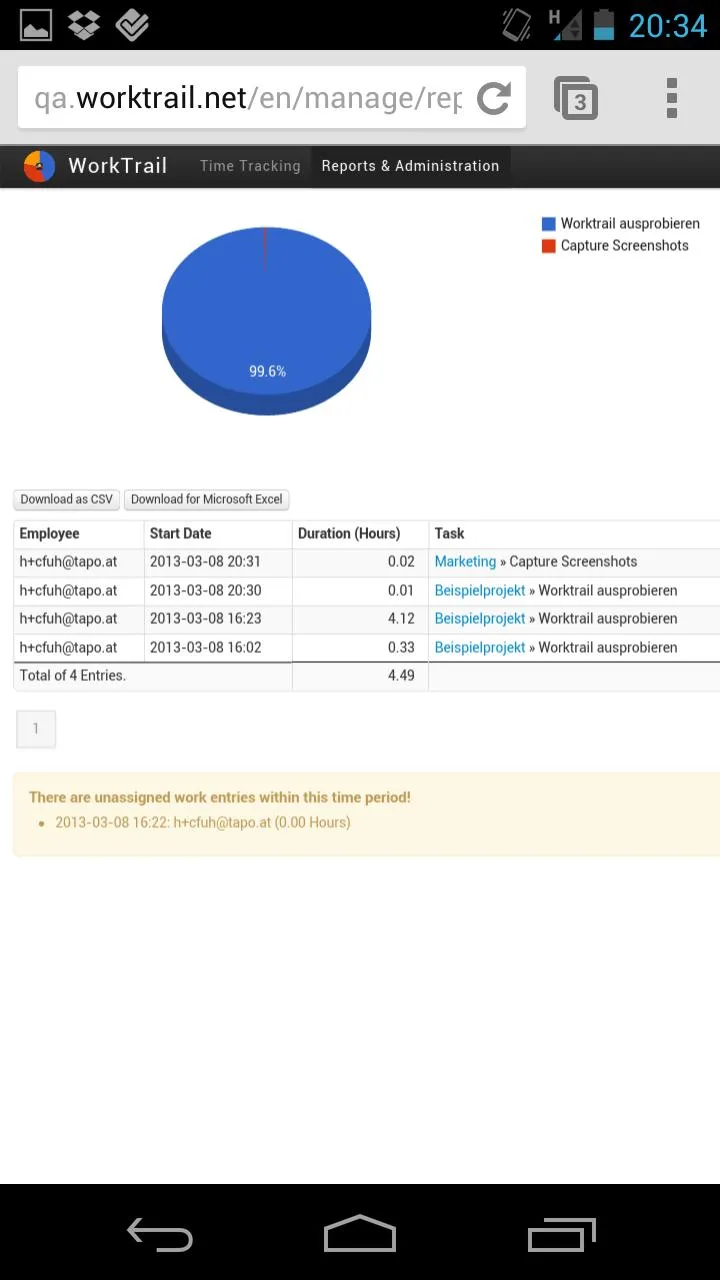Click Capture Screenshots task text in table

click(x=573, y=562)
